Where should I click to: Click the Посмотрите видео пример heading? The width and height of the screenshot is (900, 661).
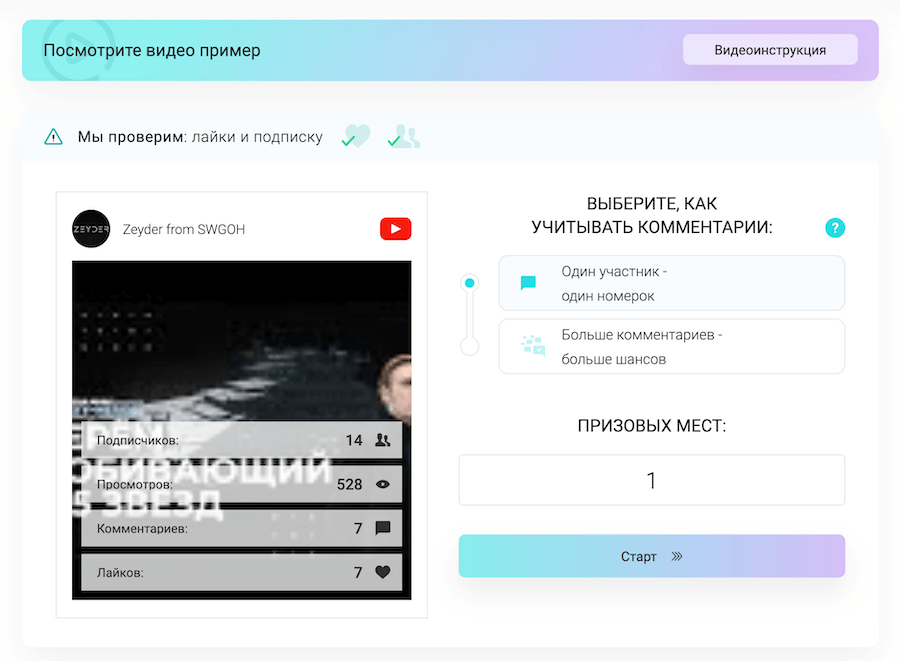(152, 50)
